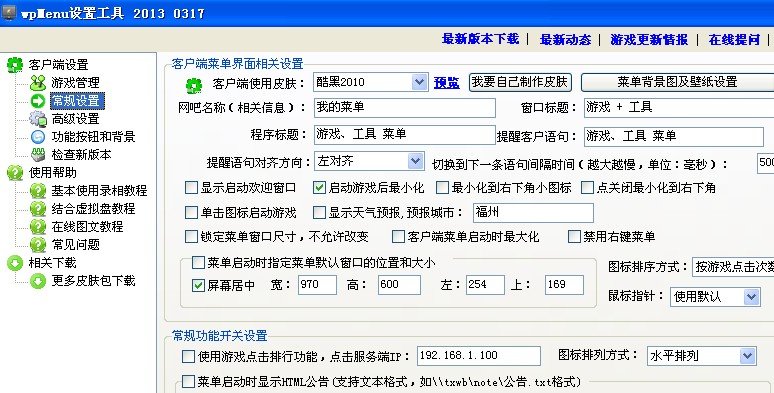Click the icon beside 更多皮肤包下载
The height and width of the screenshot is (393, 774).
click(x=38, y=280)
